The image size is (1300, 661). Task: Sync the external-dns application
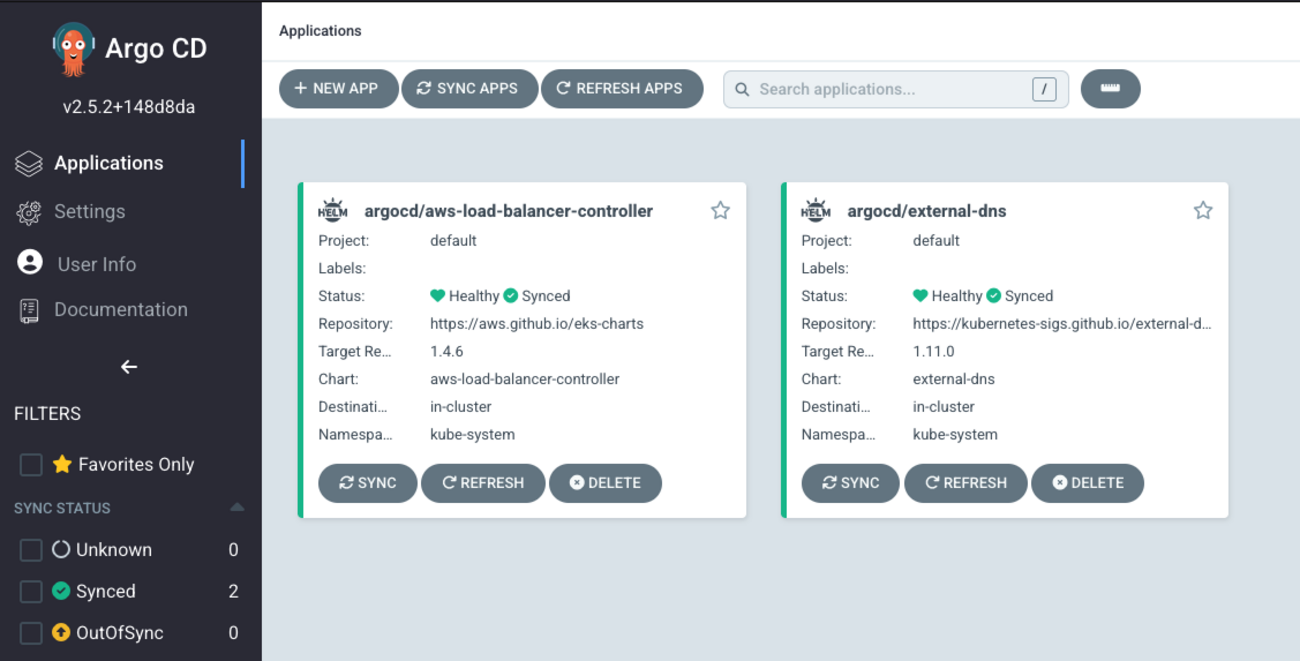tap(850, 483)
